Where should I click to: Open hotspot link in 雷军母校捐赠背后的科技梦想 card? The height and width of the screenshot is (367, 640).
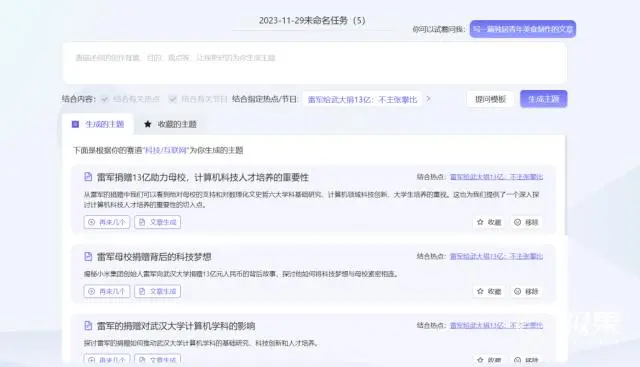click(496, 256)
